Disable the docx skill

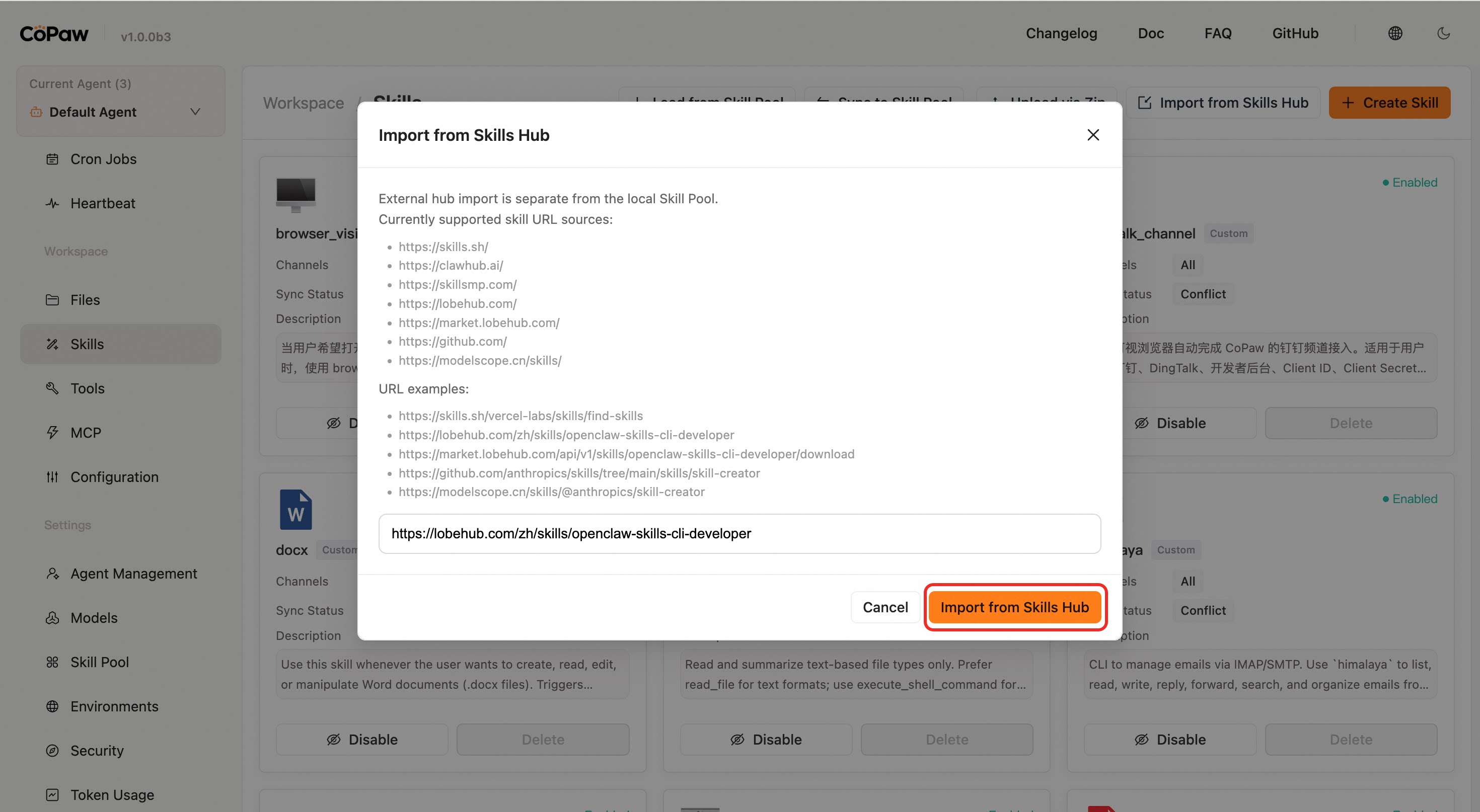pos(362,739)
